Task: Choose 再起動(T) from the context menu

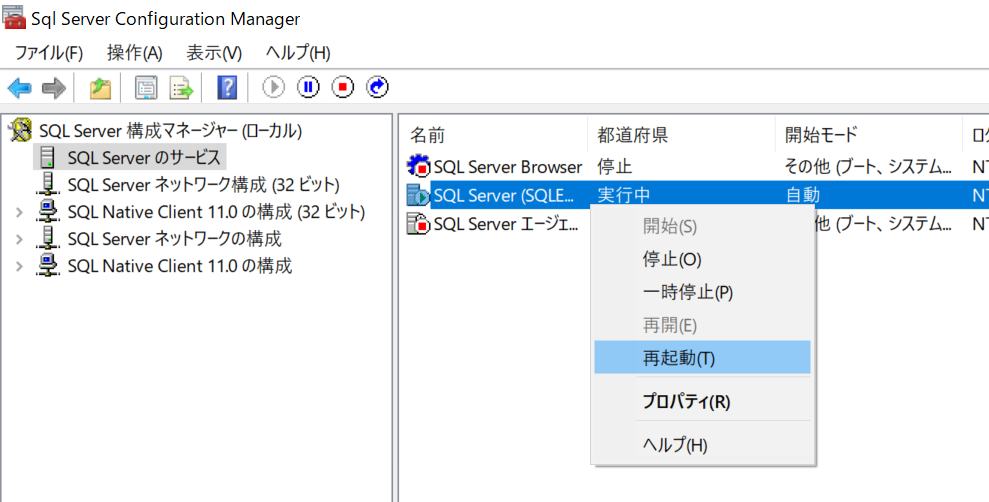Action: pos(703,358)
